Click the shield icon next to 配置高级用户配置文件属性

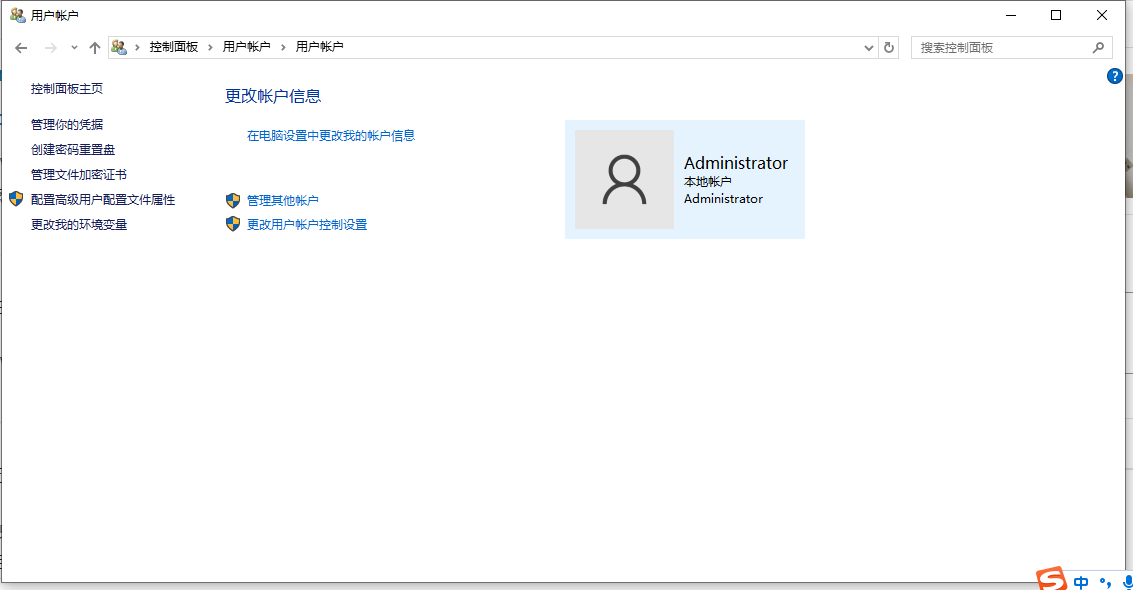[15, 199]
